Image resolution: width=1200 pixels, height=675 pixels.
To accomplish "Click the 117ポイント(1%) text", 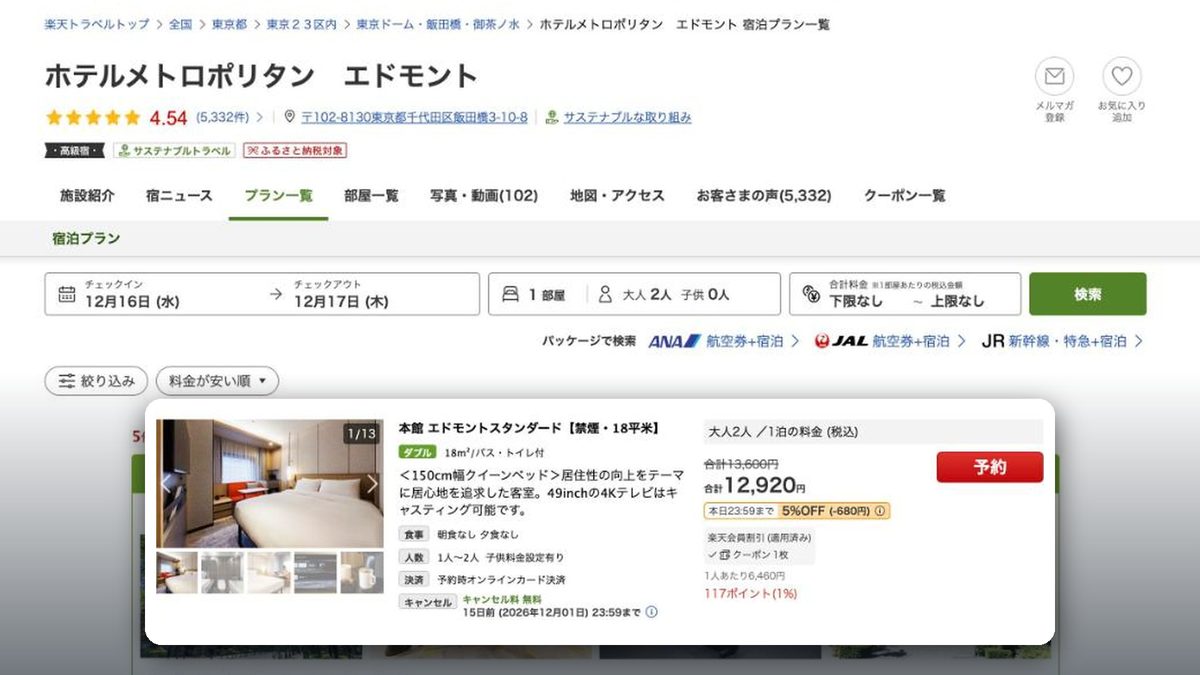I will pos(750,594).
